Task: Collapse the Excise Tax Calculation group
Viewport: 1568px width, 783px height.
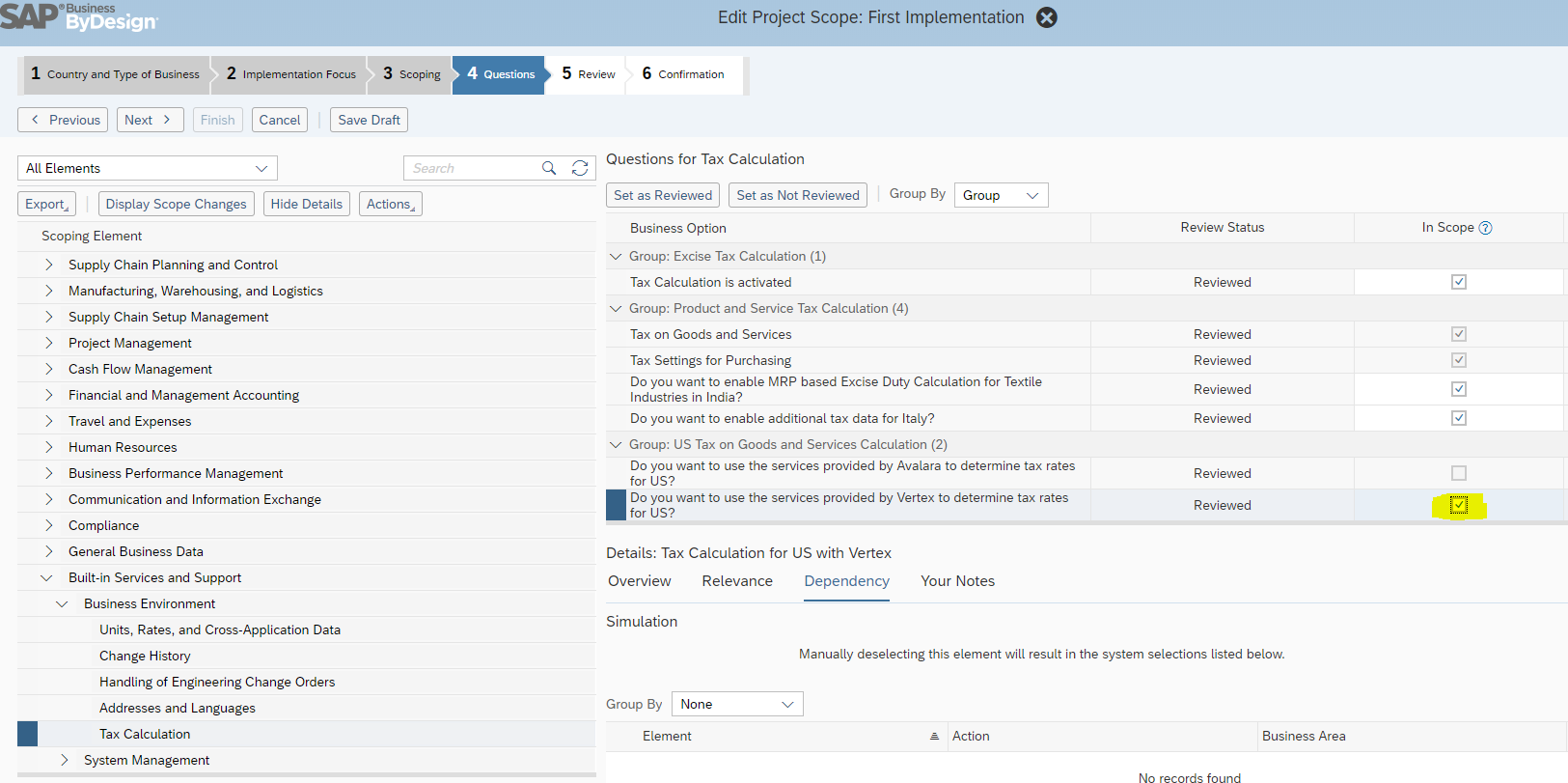Action: (x=616, y=256)
